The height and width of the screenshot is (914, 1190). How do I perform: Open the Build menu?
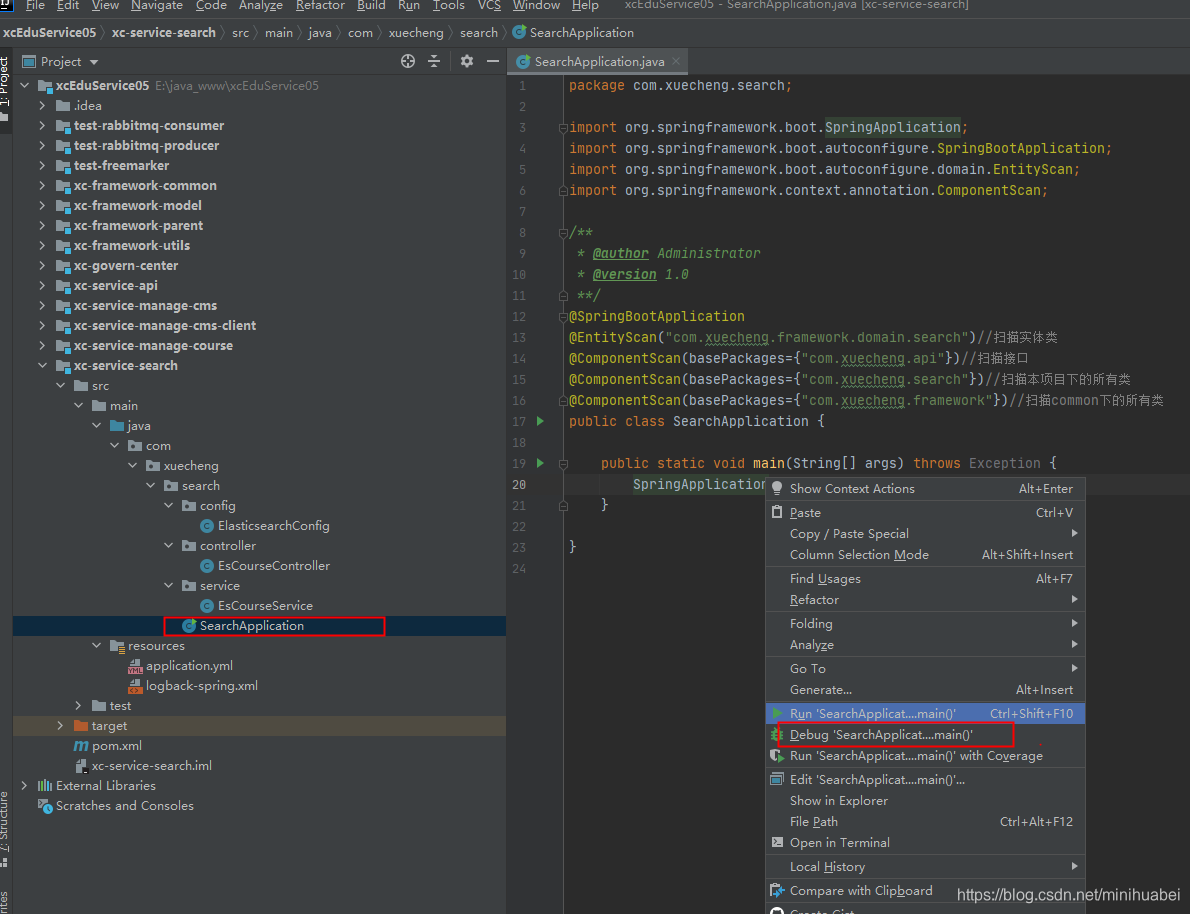click(x=370, y=5)
